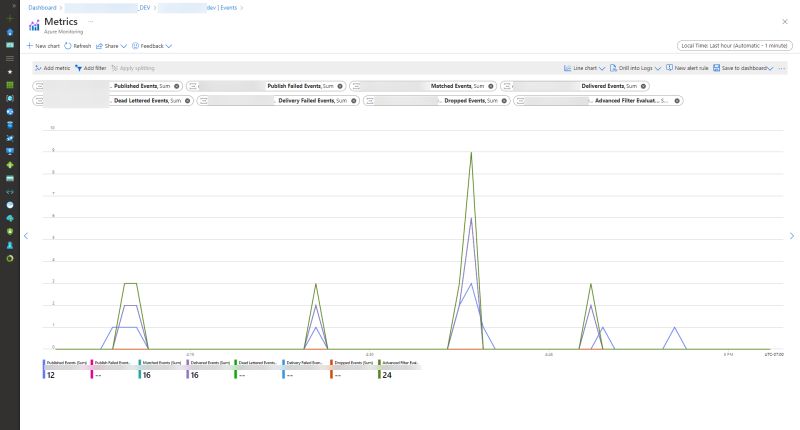The image size is (800, 430).
Task: Select the Delivery Failed Events pill
Action: pos(279,101)
